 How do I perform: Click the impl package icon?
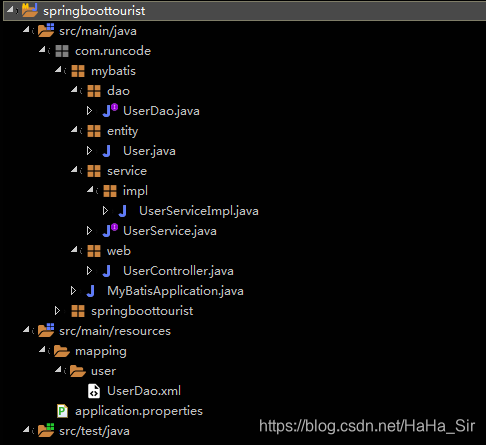tap(110, 191)
